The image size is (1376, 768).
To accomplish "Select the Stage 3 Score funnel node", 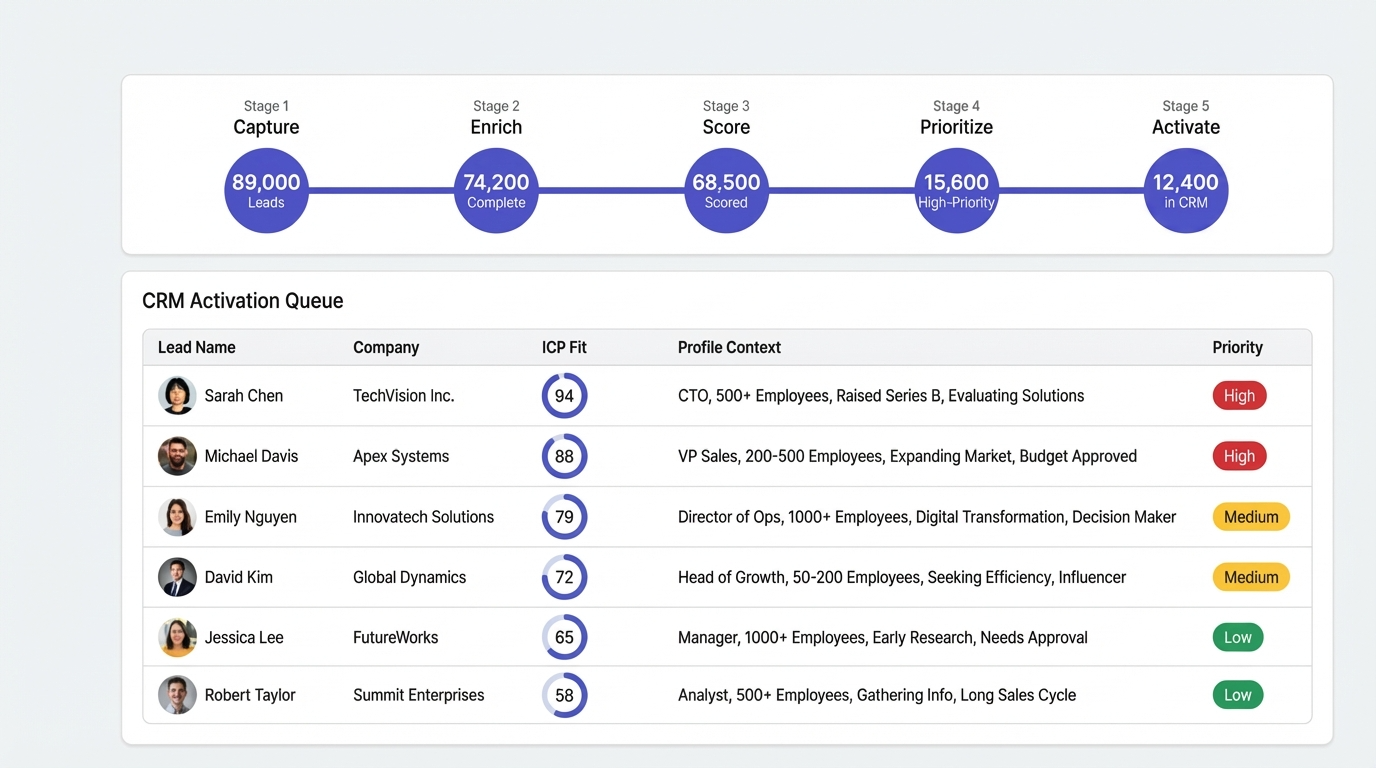I will (x=726, y=190).
